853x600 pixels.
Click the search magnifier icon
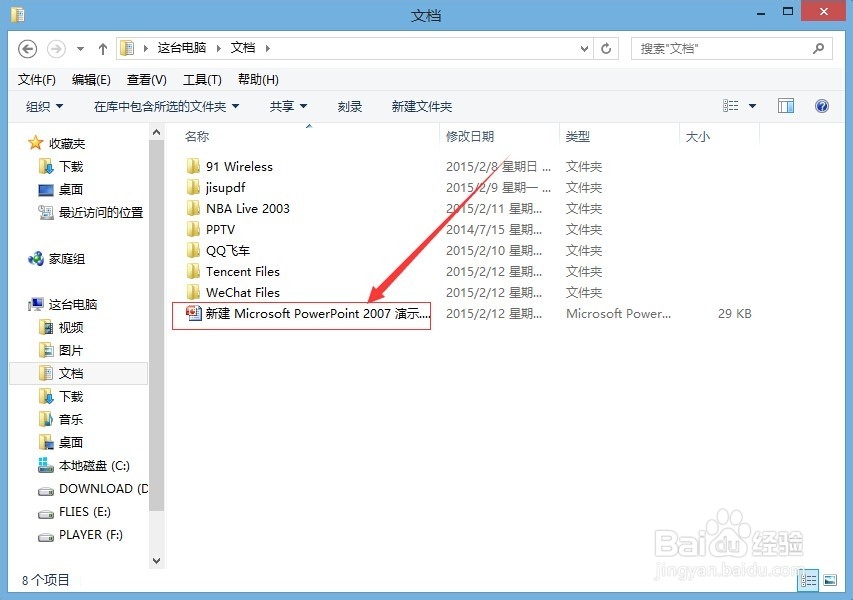click(818, 49)
